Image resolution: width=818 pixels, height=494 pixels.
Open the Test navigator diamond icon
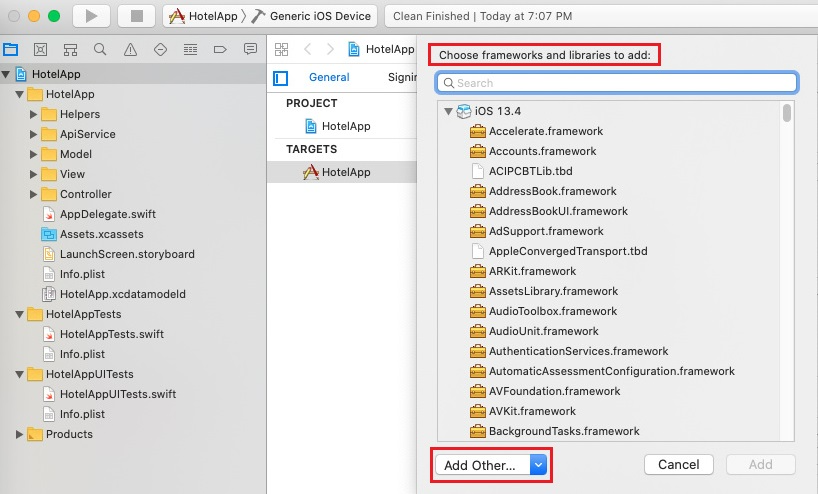pos(161,50)
